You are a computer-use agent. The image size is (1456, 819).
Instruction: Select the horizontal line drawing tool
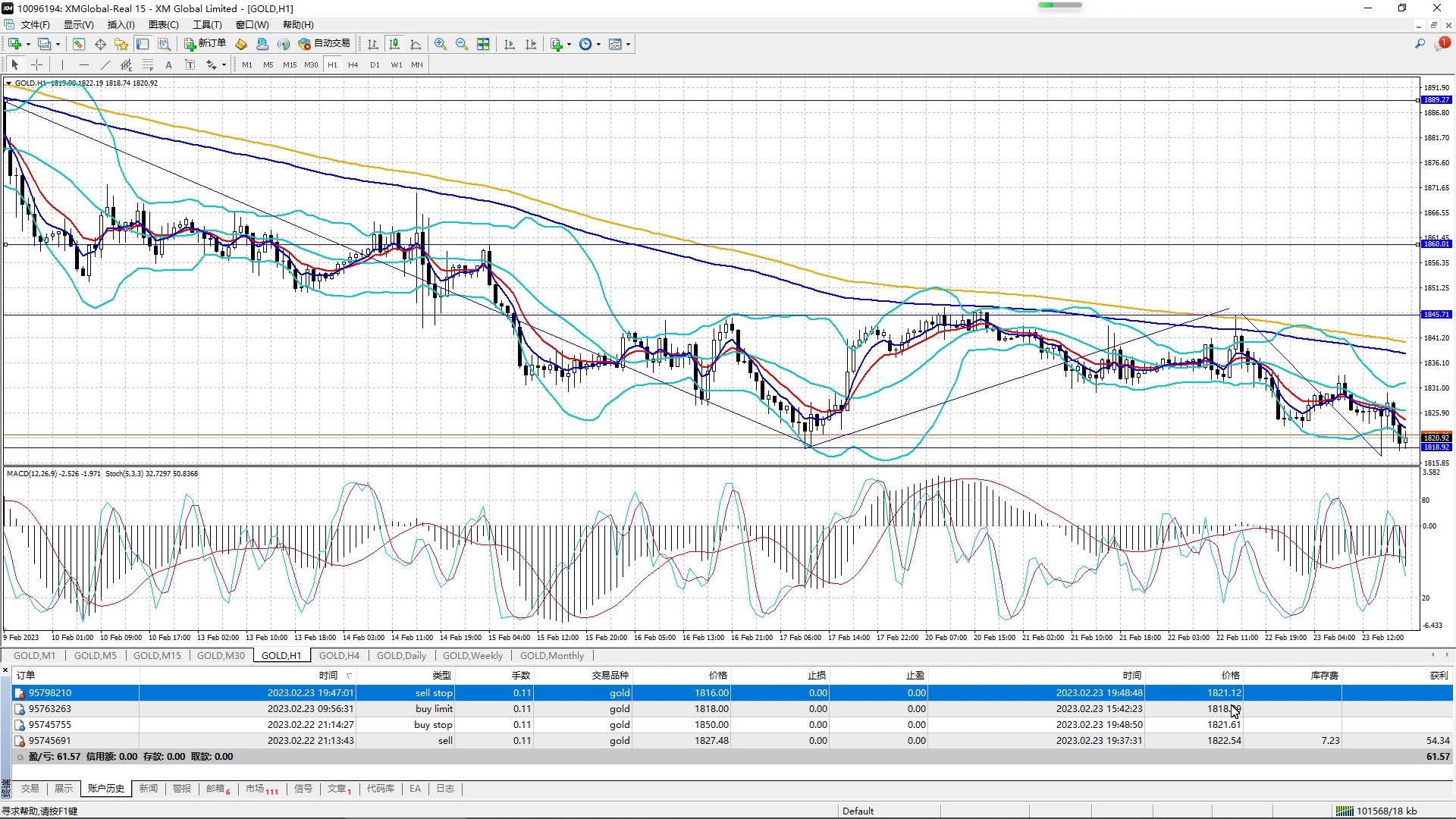click(x=83, y=64)
